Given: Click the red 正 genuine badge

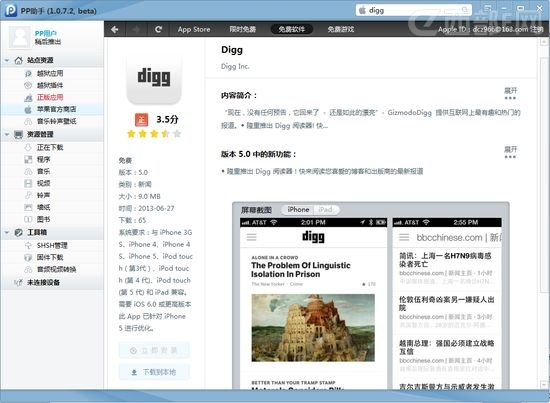Looking at the screenshot, I should point(141,120).
